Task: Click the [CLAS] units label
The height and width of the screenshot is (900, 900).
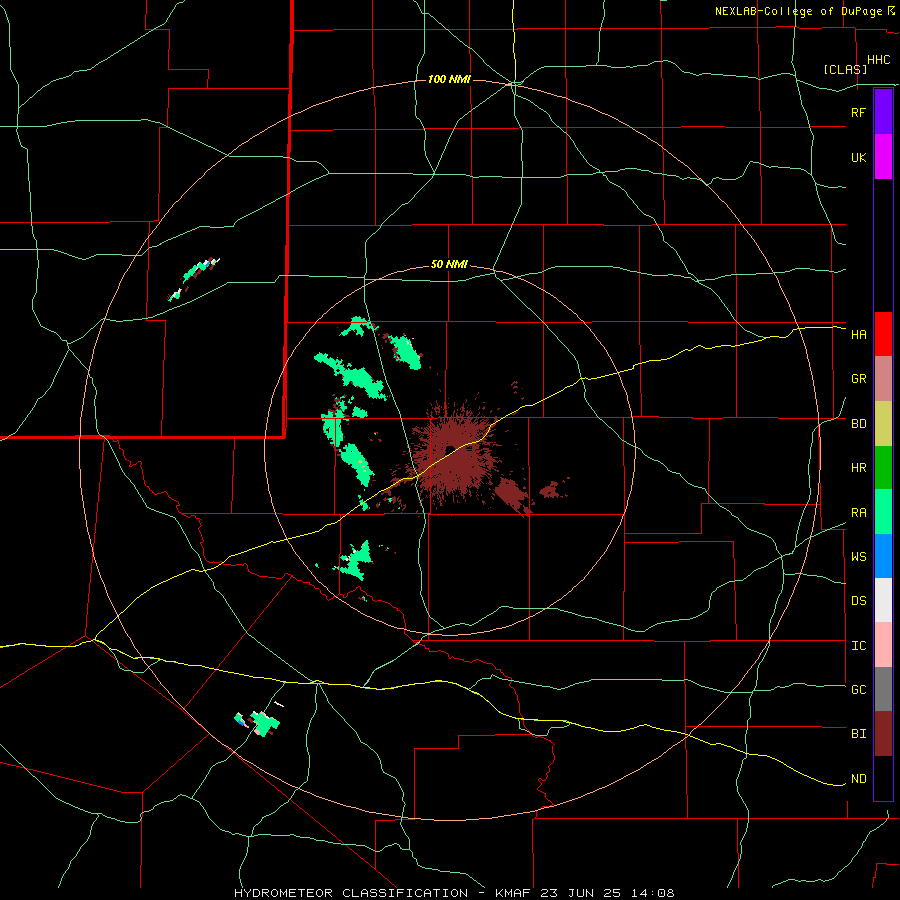Action: click(x=845, y=69)
